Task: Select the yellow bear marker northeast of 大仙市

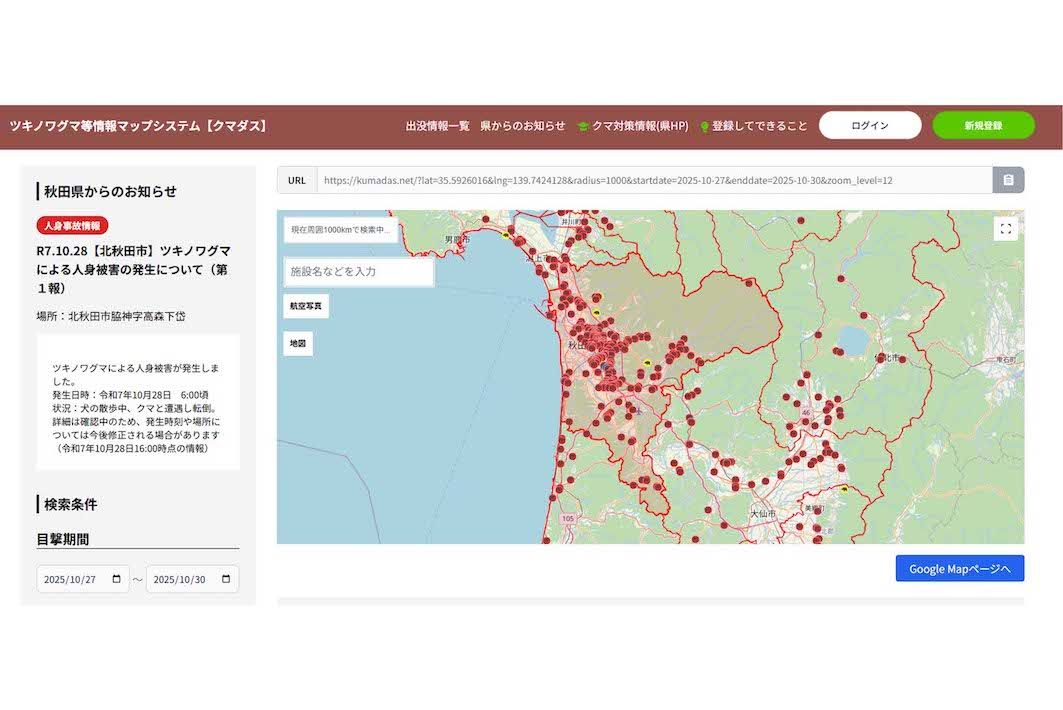Action: pyautogui.click(x=845, y=489)
